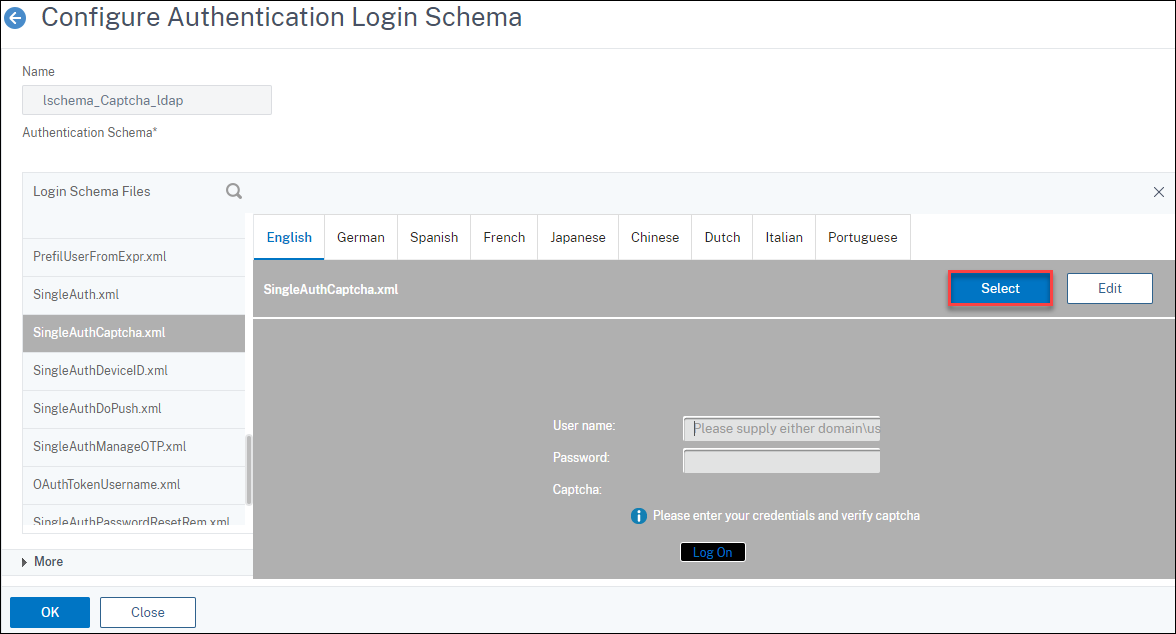
Task: Click the Password input field
Action: [x=782, y=461]
